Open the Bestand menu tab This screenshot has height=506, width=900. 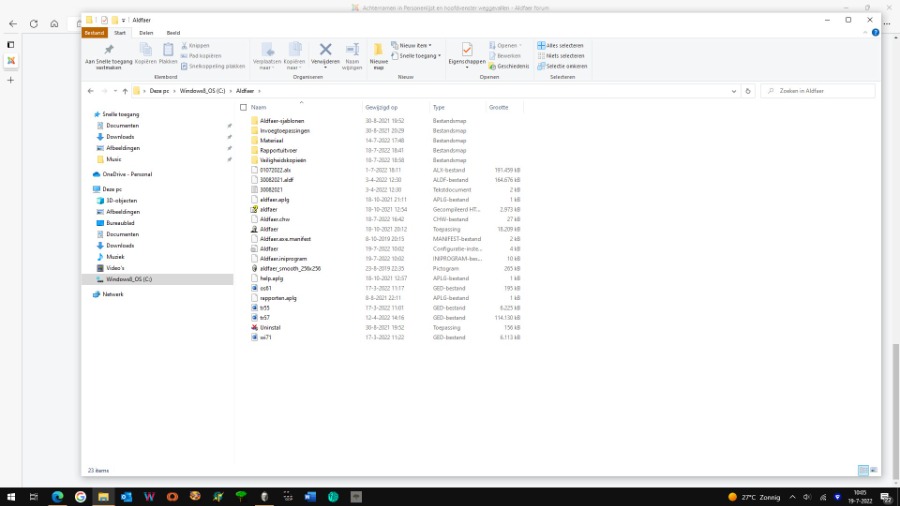[94, 33]
